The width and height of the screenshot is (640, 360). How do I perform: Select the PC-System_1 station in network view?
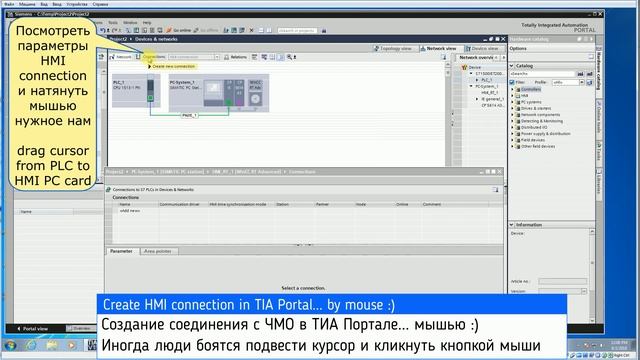coord(219,93)
